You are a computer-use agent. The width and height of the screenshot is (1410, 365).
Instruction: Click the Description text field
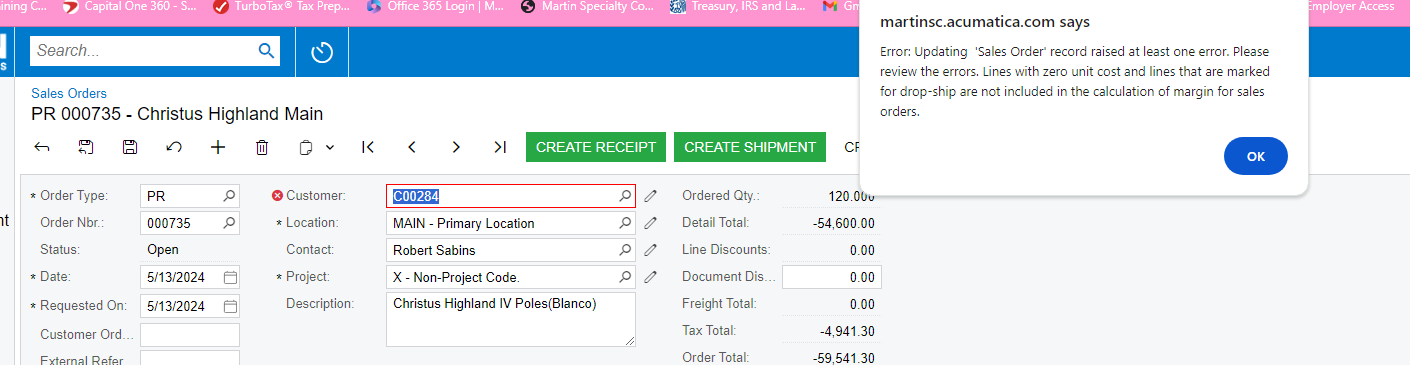(511, 320)
